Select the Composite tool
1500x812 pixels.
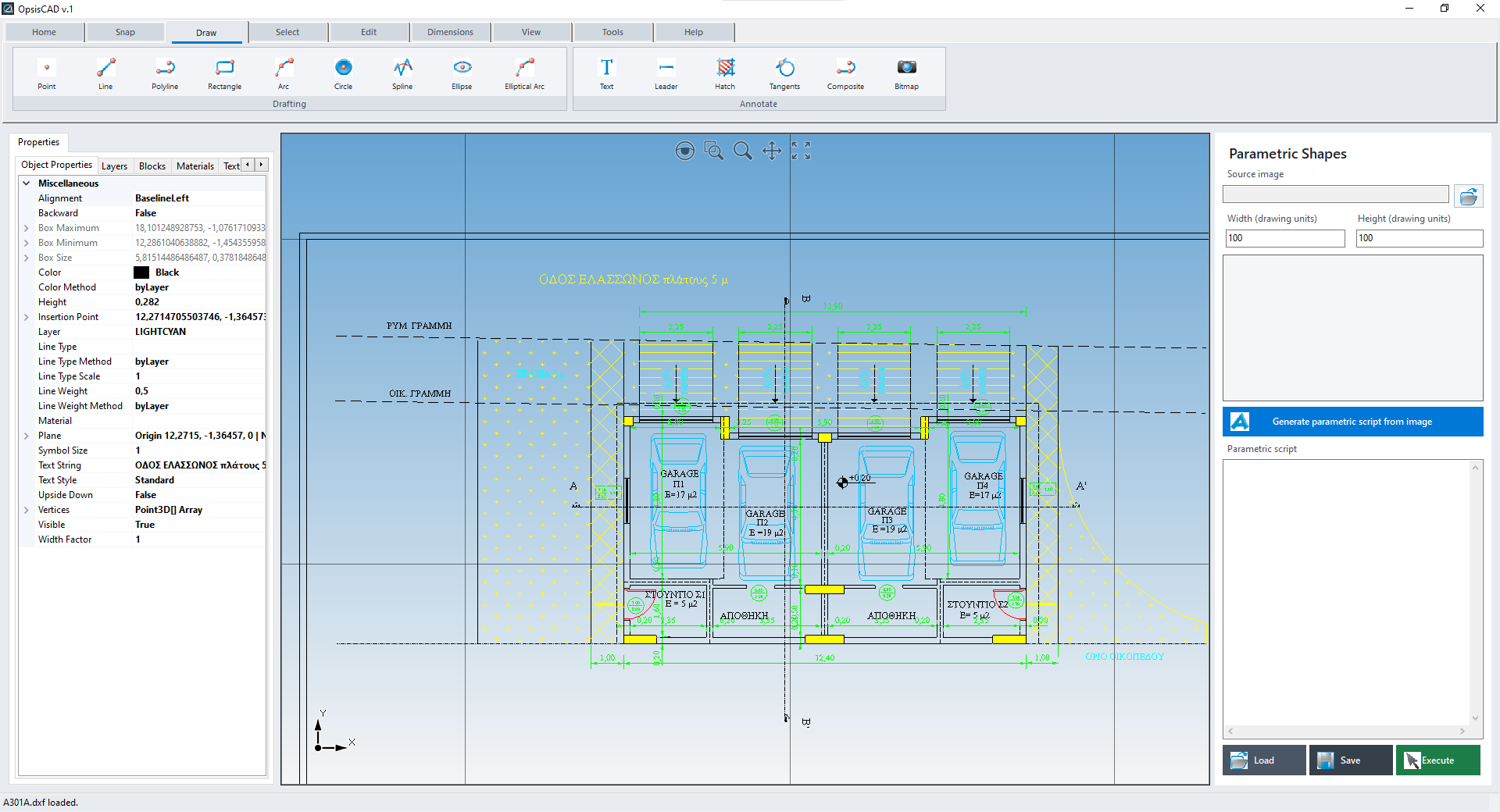pos(845,74)
